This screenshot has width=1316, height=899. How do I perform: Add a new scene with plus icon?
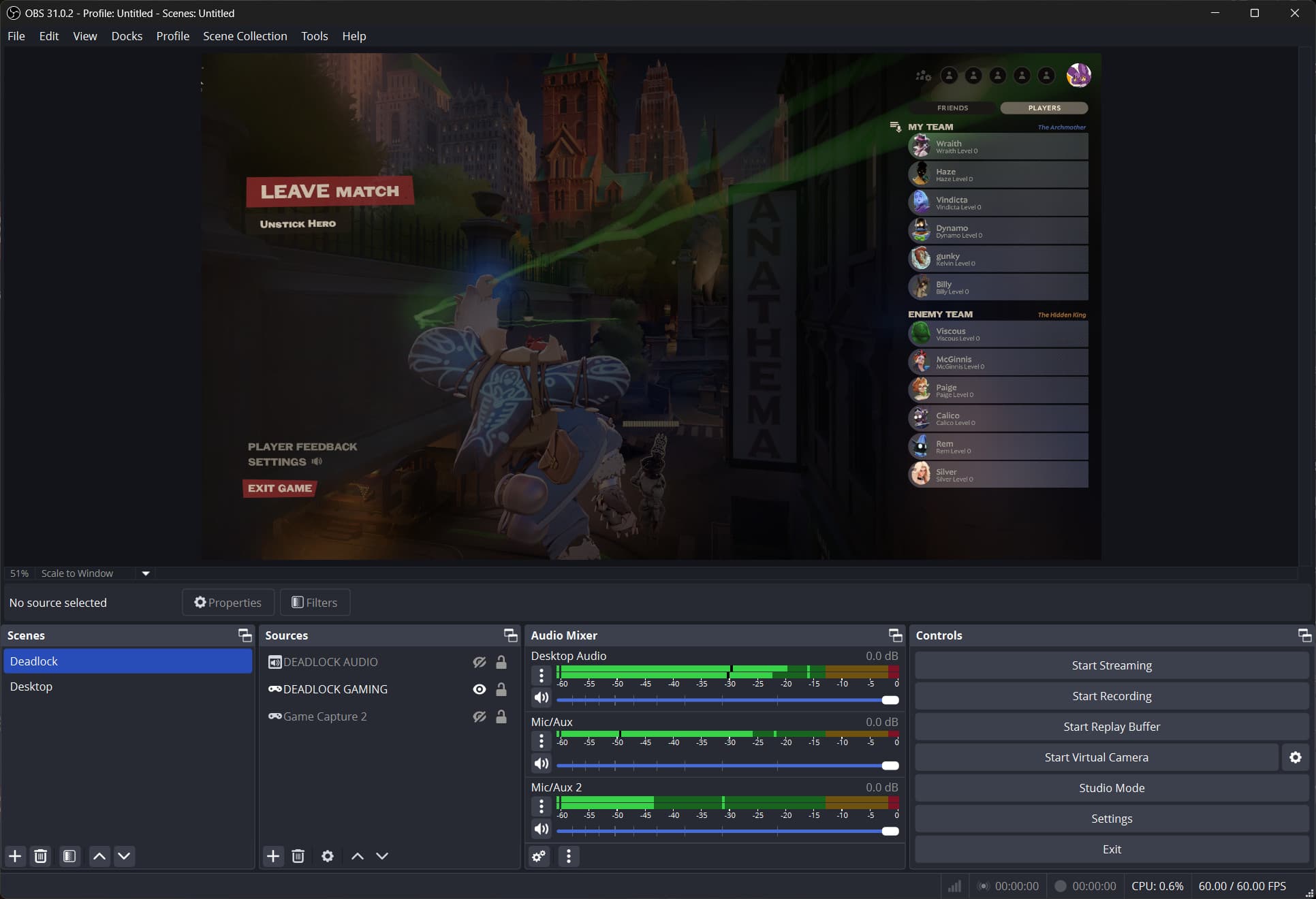pos(15,856)
